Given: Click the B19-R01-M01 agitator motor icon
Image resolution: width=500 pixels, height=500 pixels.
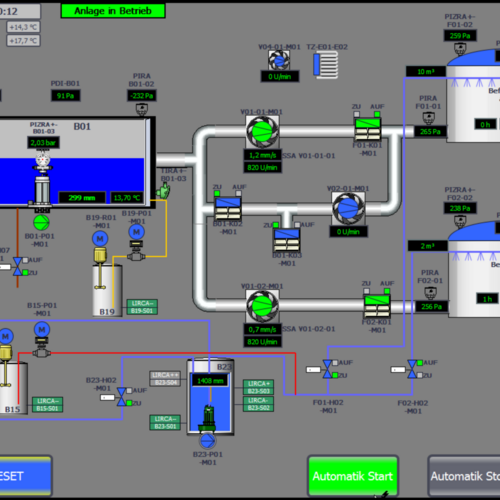Looking at the screenshot, I should 100,239.
